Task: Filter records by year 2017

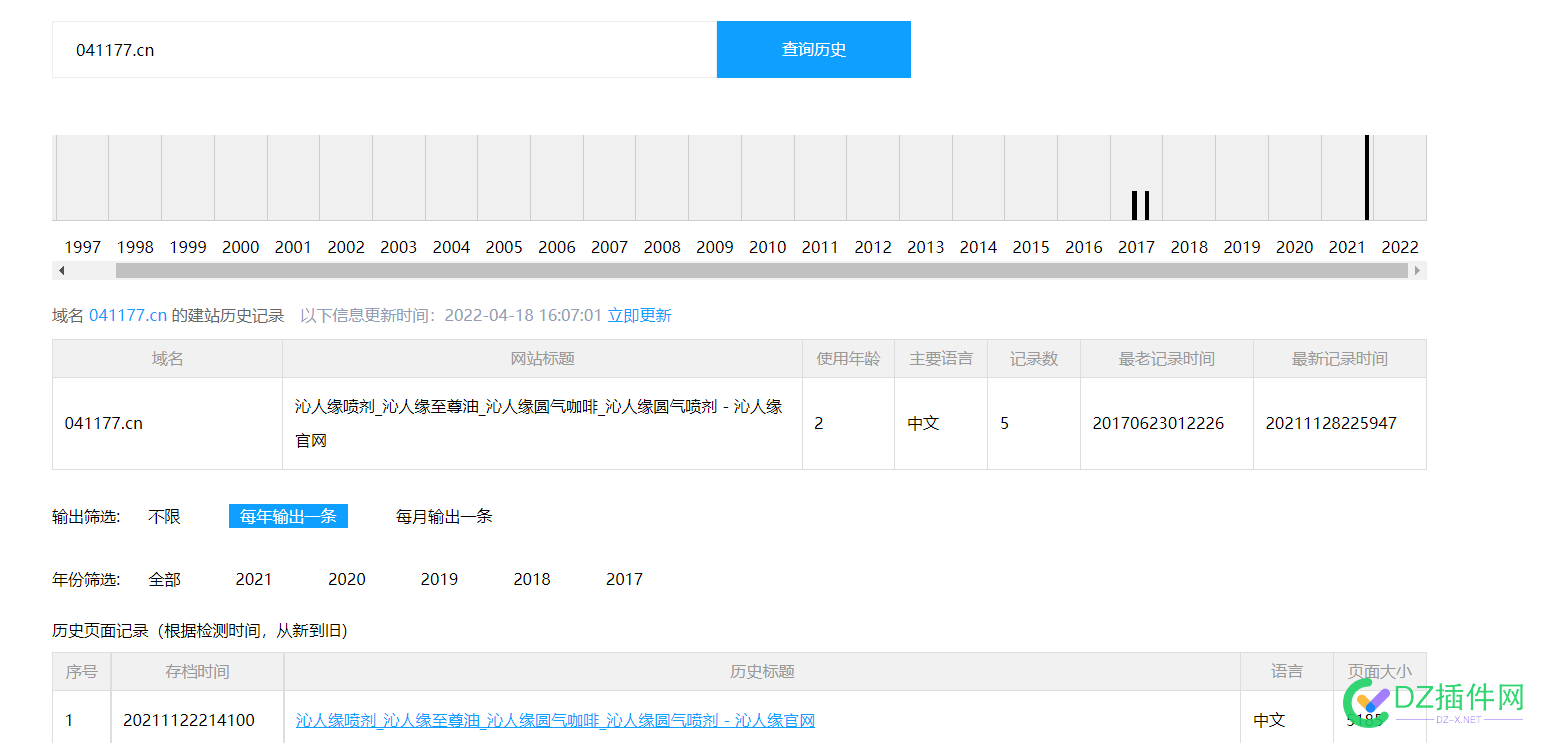Action: [624, 579]
